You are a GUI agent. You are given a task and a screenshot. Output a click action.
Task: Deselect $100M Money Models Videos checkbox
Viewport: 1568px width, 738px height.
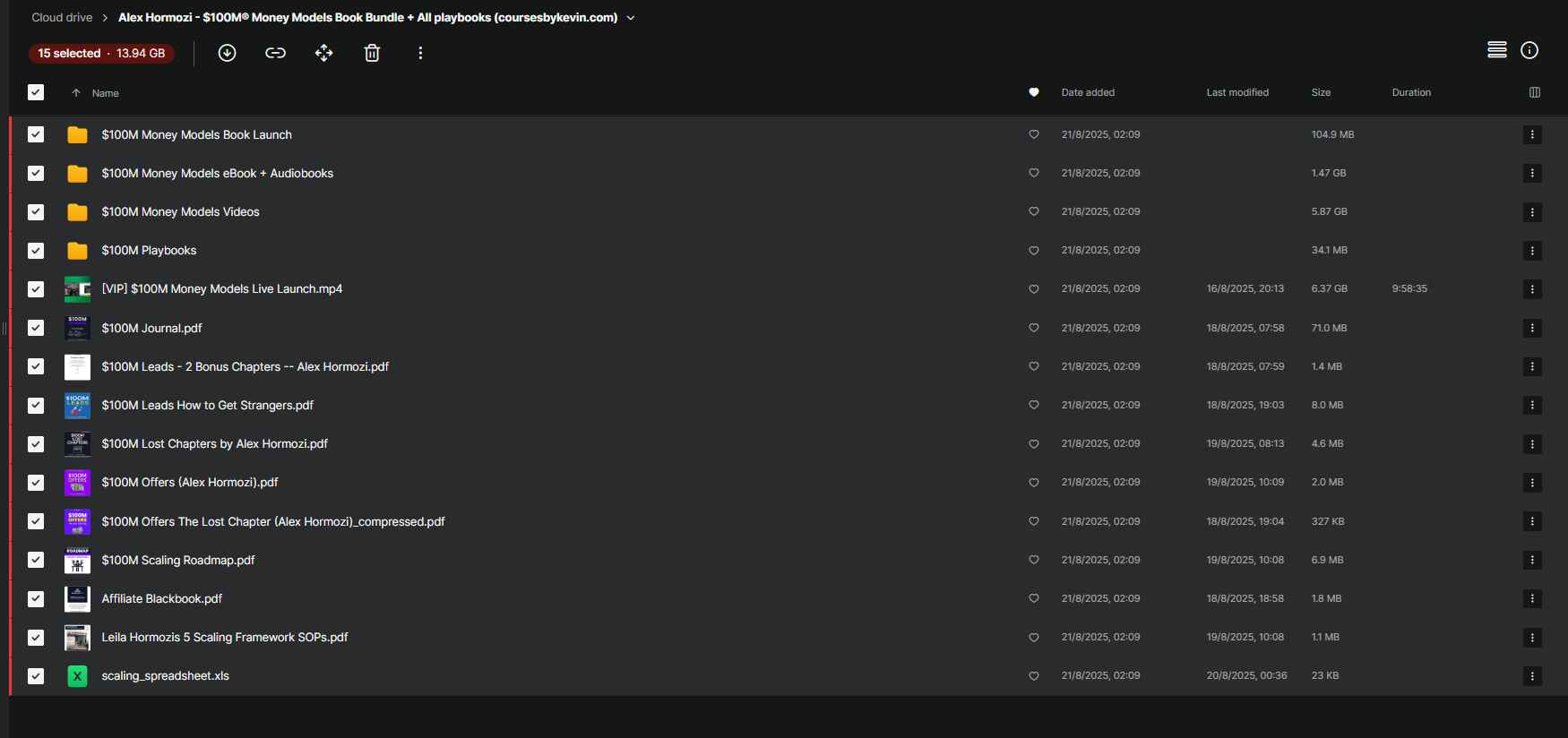click(36, 212)
